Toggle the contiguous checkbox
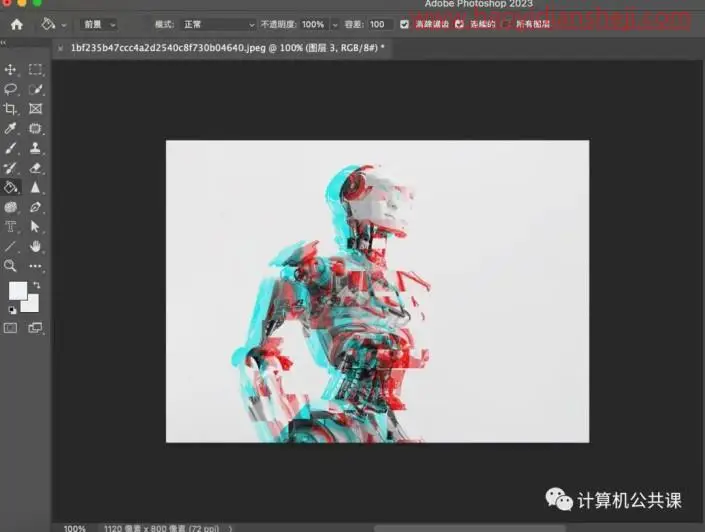Viewport: 705px width, 532px height. coord(459,24)
